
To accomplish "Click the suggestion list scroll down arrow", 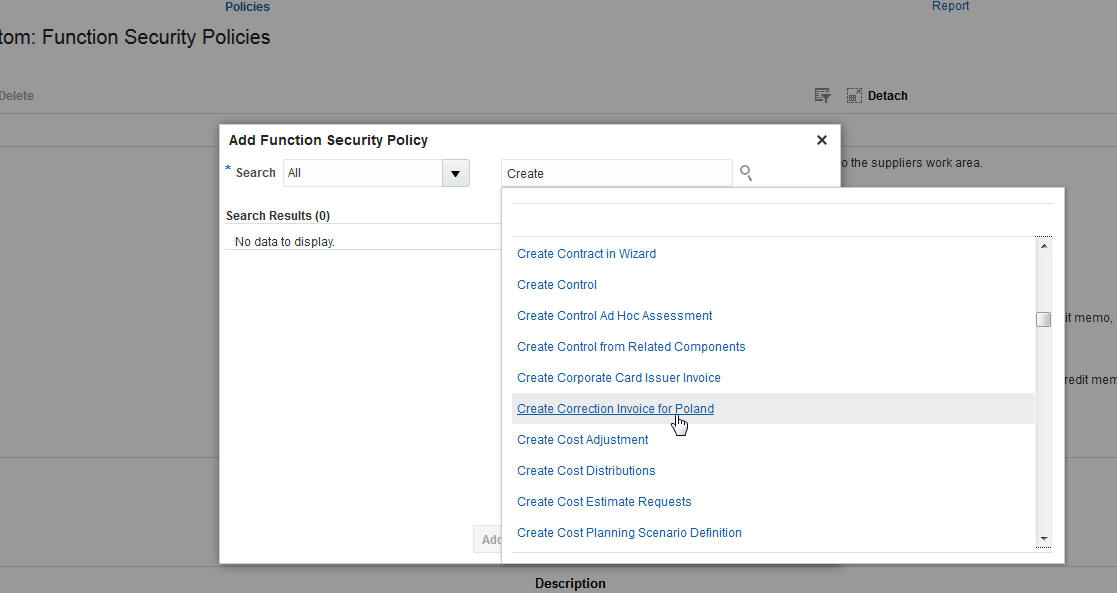I will tap(1044, 539).
